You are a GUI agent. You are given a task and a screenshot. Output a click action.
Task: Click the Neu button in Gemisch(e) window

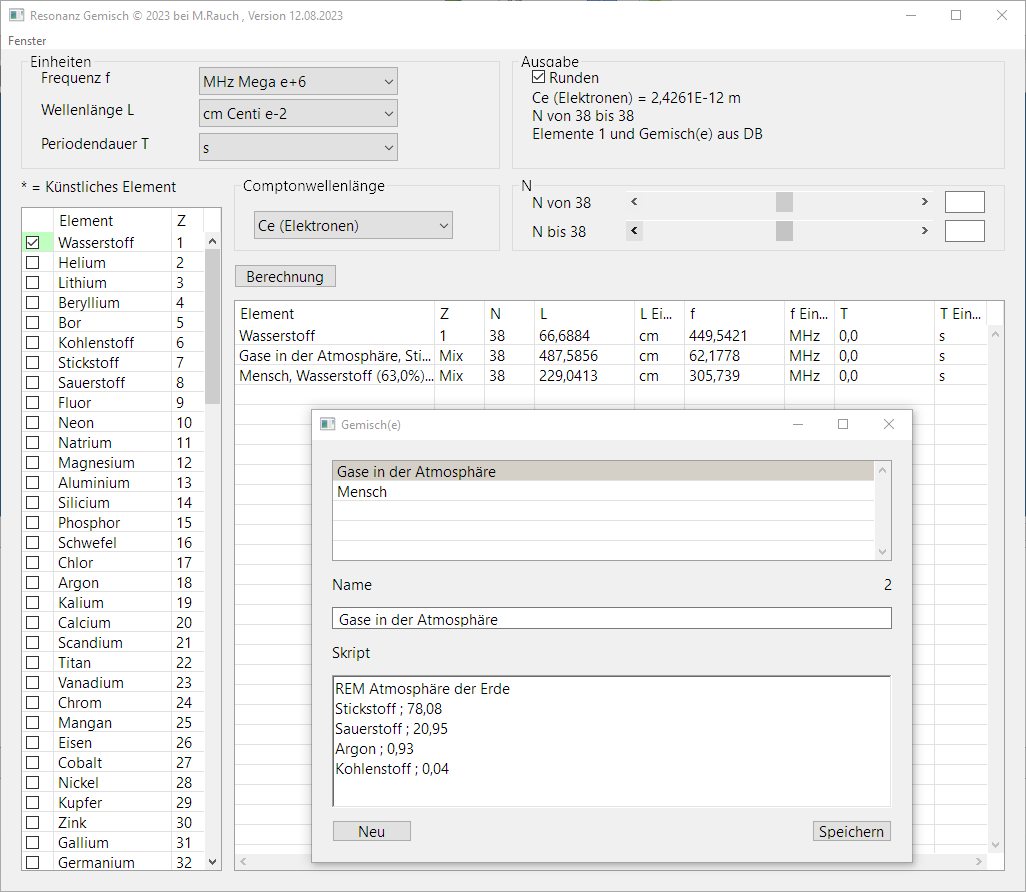coord(372,831)
